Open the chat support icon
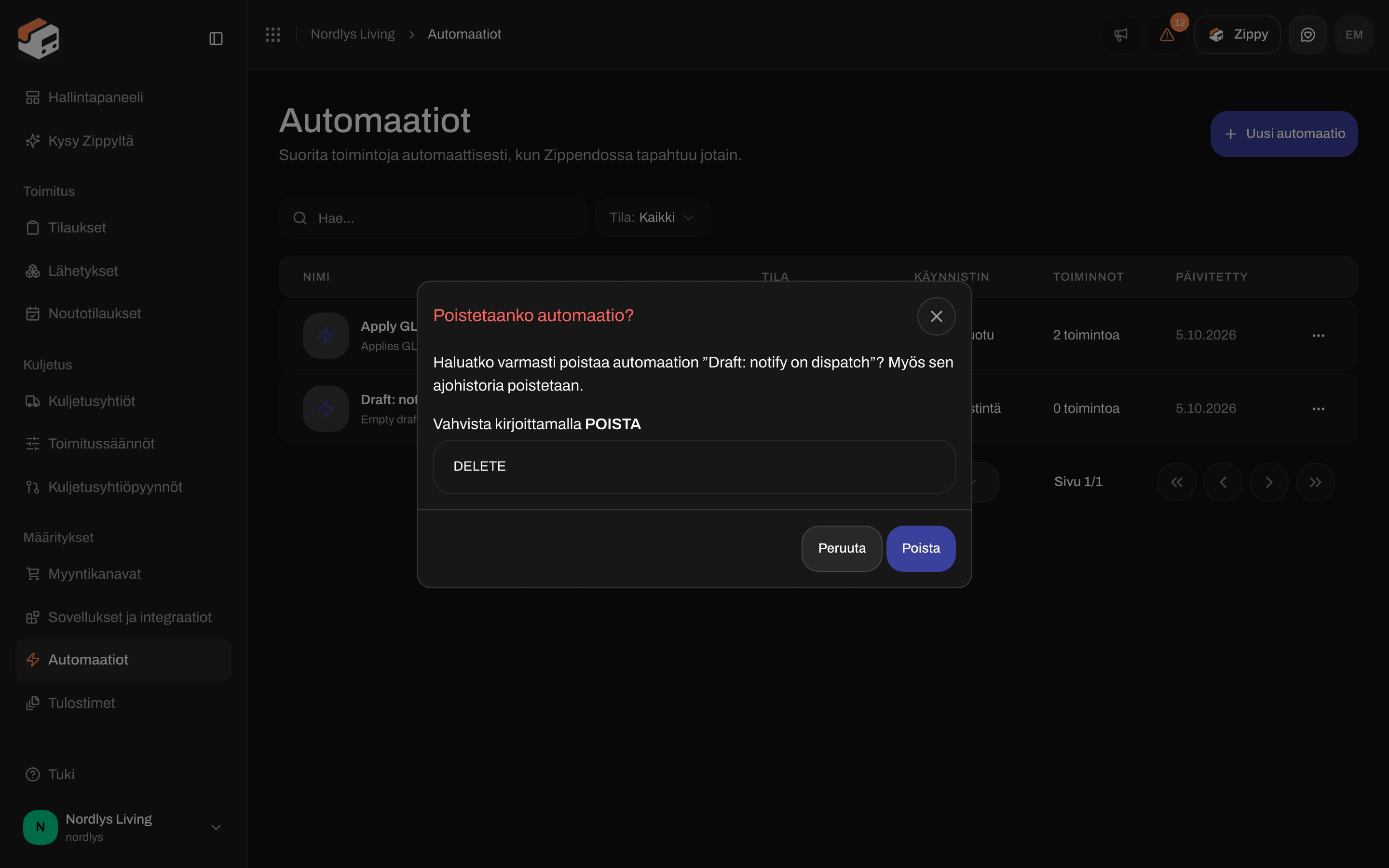 [x=1307, y=35]
